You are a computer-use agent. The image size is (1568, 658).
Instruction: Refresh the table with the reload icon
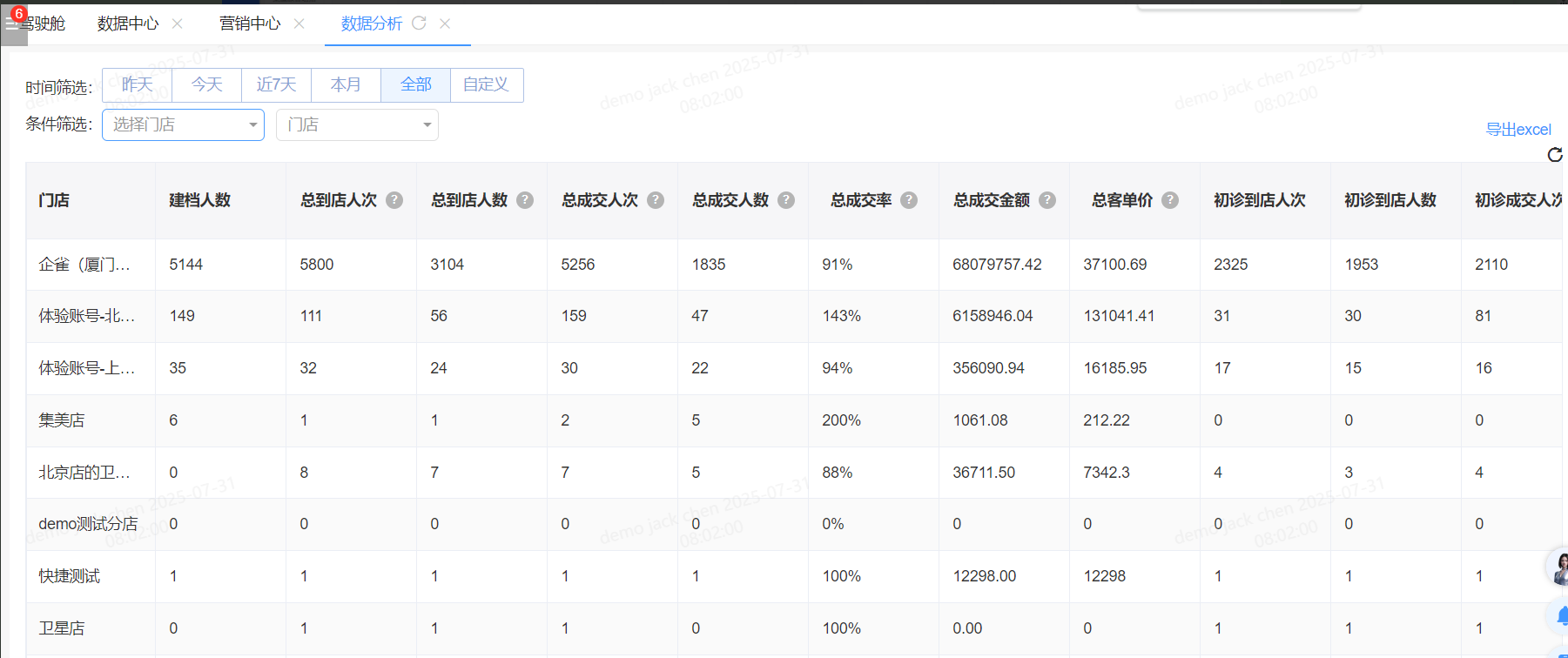pyautogui.click(x=1555, y=155)
